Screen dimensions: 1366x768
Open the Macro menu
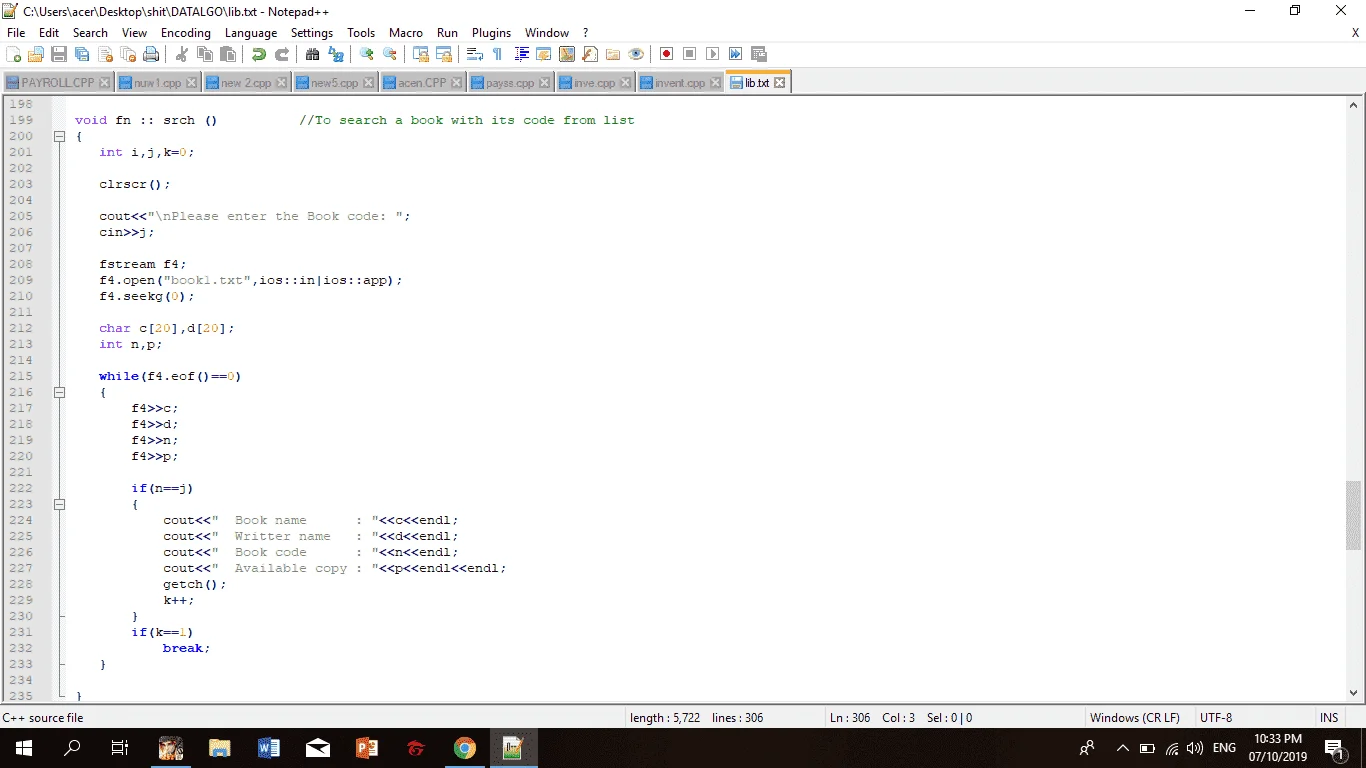(406, 33)
